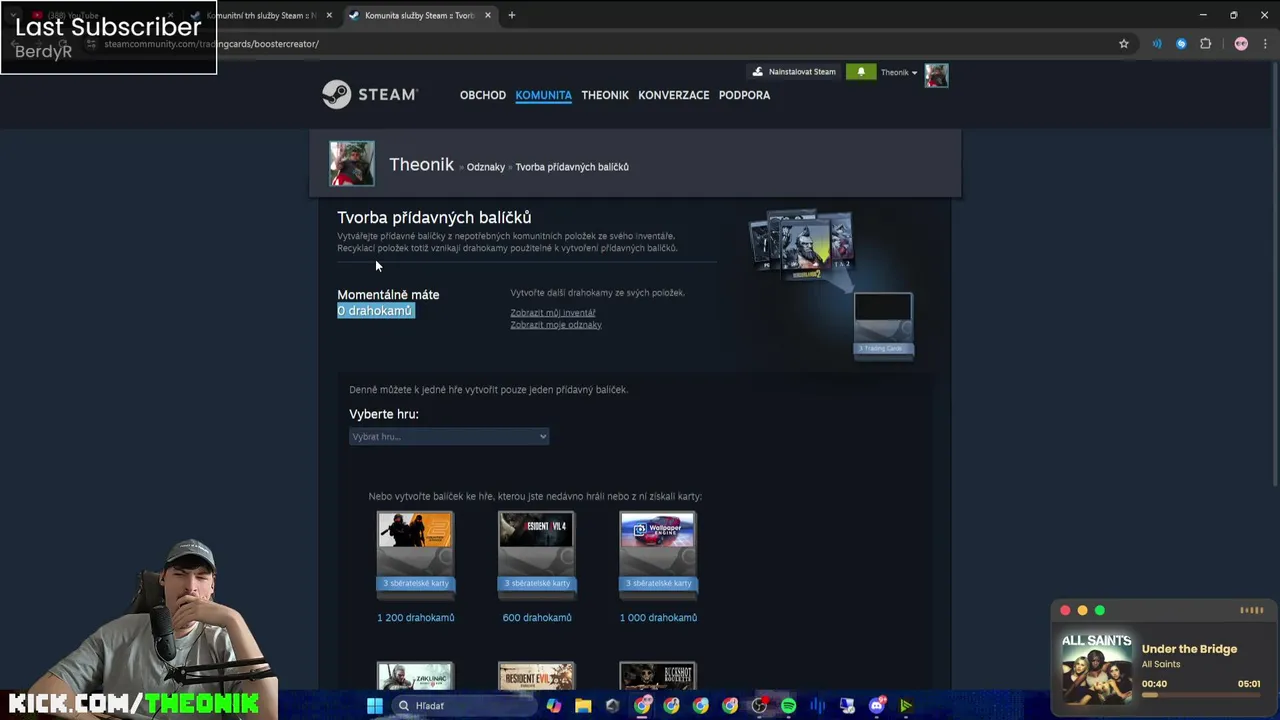This screenshot has width=1280, height=720.
Task: Click the Windows taskbar Hľadať search box
Action: pyautogui.click(x=462, y=706)
